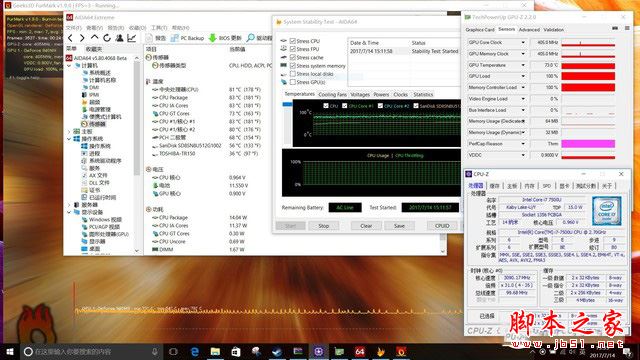Screen dimensions: 640x360
Task: Open GPU Temperature dropdown arrow
Action: click(x=523, y=65)
